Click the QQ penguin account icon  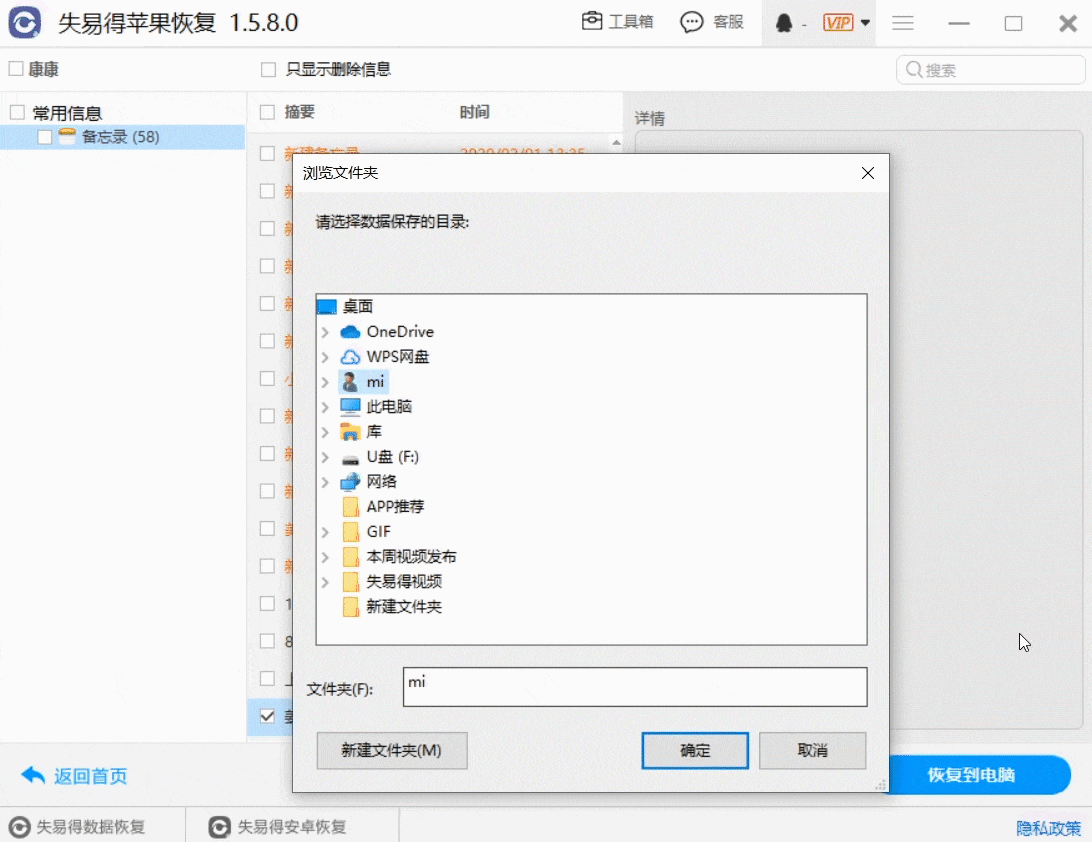coord(783,23)
